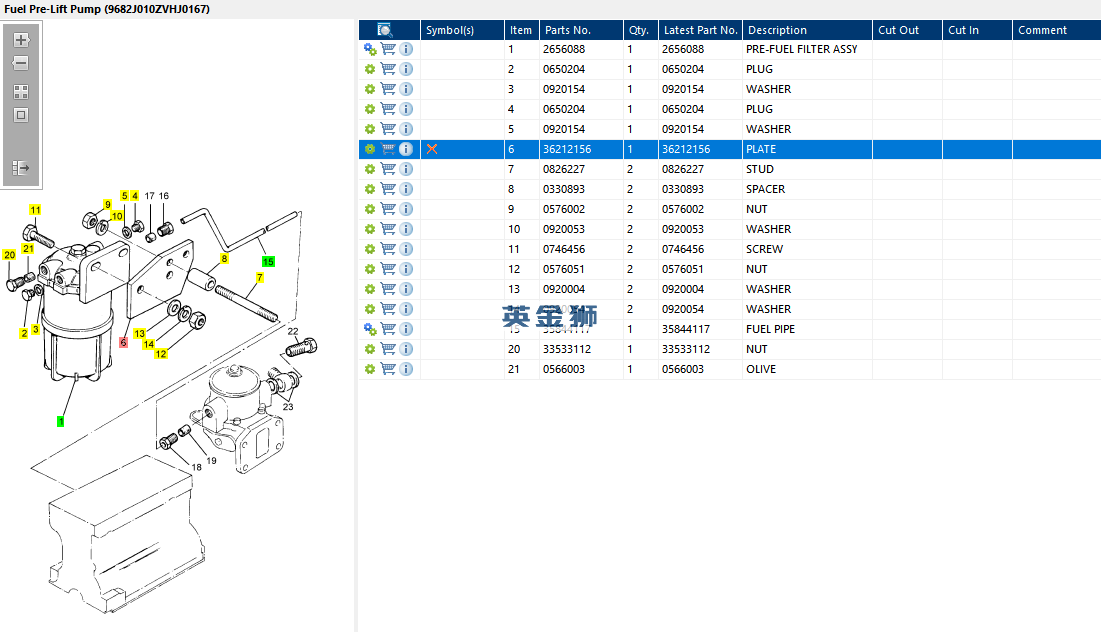Open info for STUD part row
The height and width of the screenshot is (632, 1101).
(x=406, y=169)
